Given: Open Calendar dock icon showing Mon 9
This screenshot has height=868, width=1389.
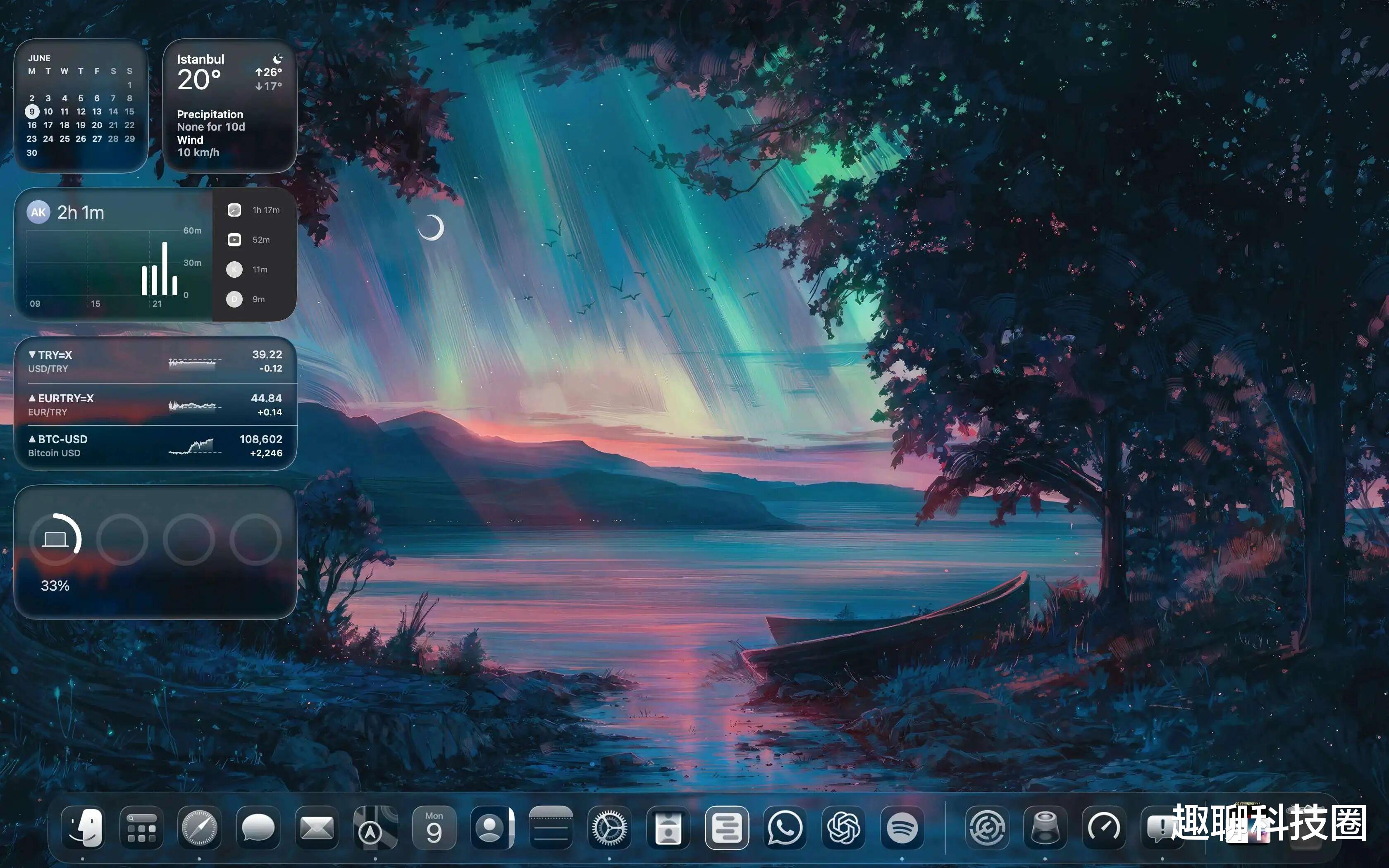Looking at the screenshot, I should [434, 828].
